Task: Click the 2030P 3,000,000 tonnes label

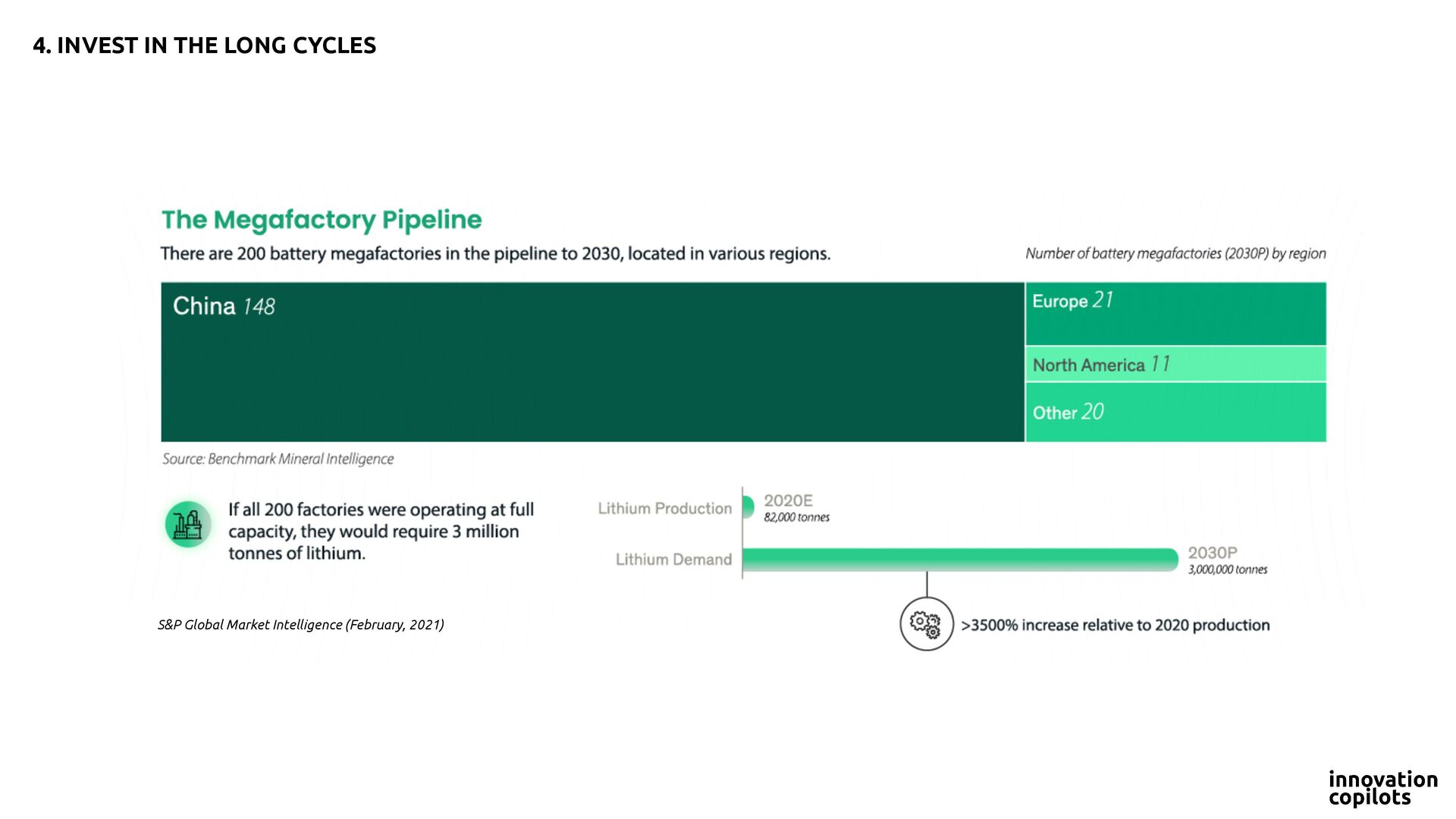Action: (x=1226, y=560)
